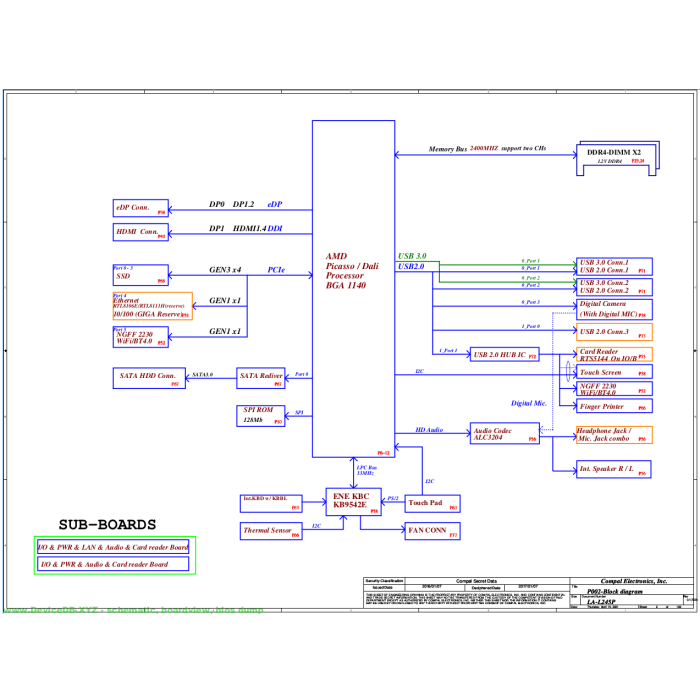Click the Touch Screen box
The width and height of the screenshot is (700, 700).
pyautogui.click(x=614, y=372)
